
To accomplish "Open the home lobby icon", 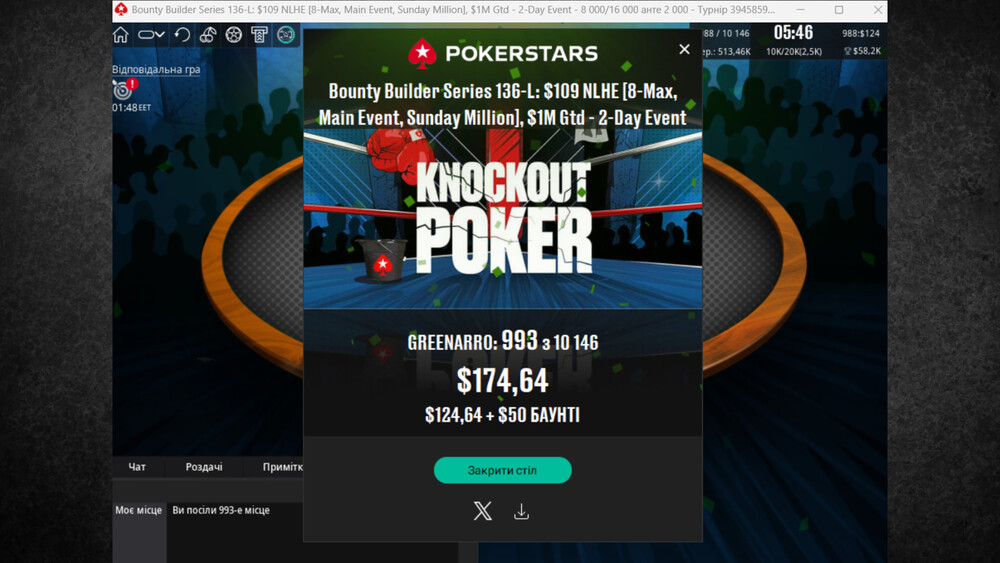I will [x=121, y=34].
